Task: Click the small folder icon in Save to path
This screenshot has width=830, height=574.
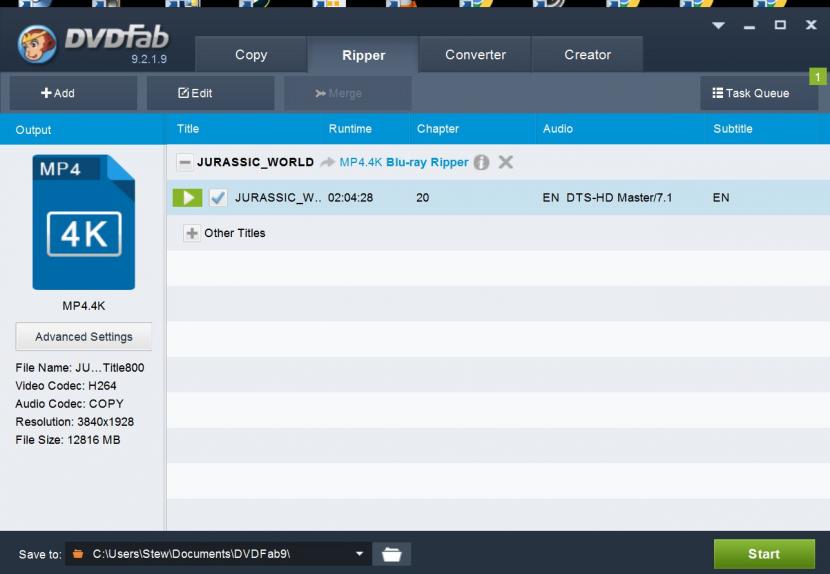Action: [78, 554]
